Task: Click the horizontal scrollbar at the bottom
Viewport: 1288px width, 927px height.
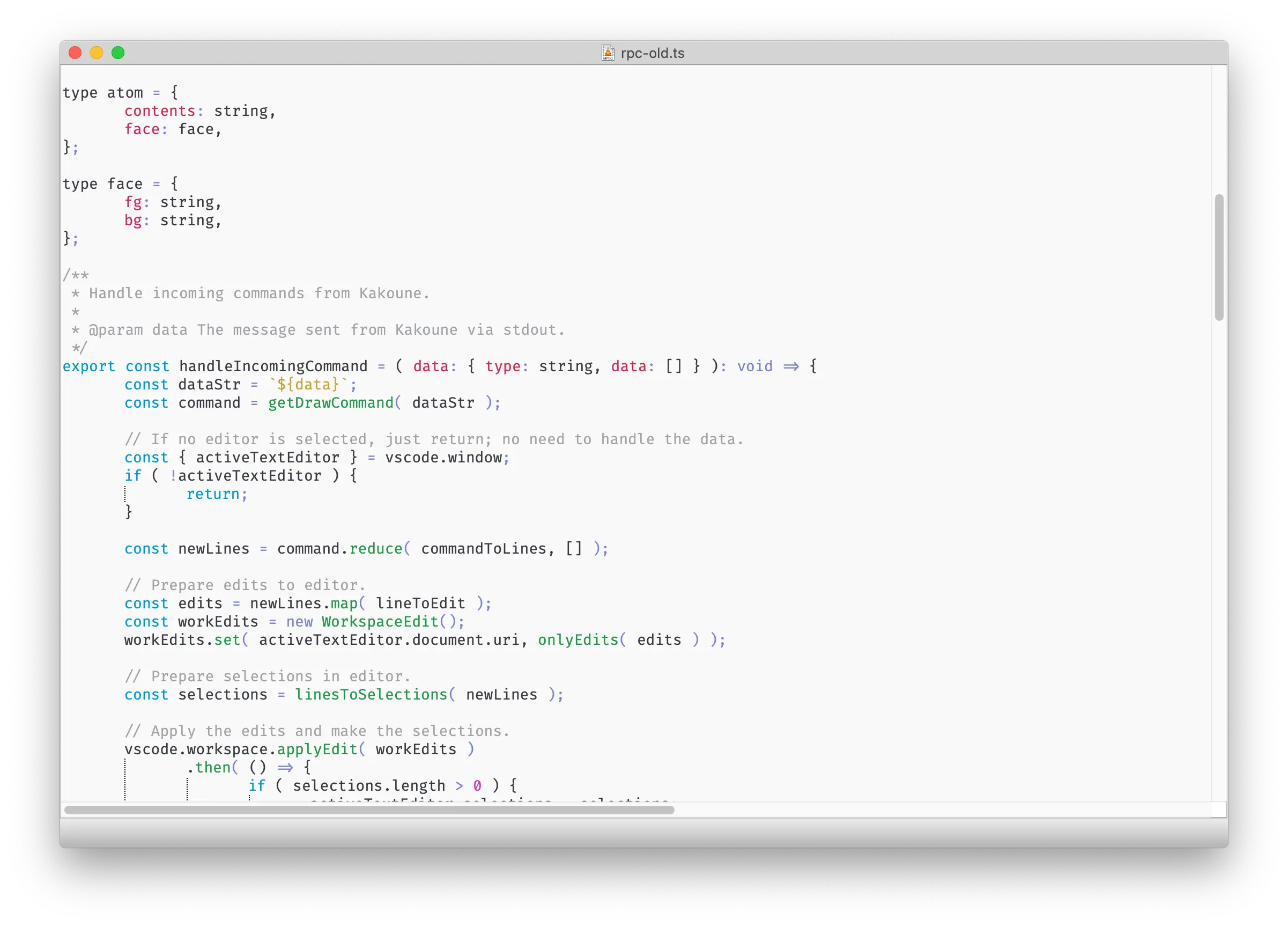Action: [x=369, y=810]
